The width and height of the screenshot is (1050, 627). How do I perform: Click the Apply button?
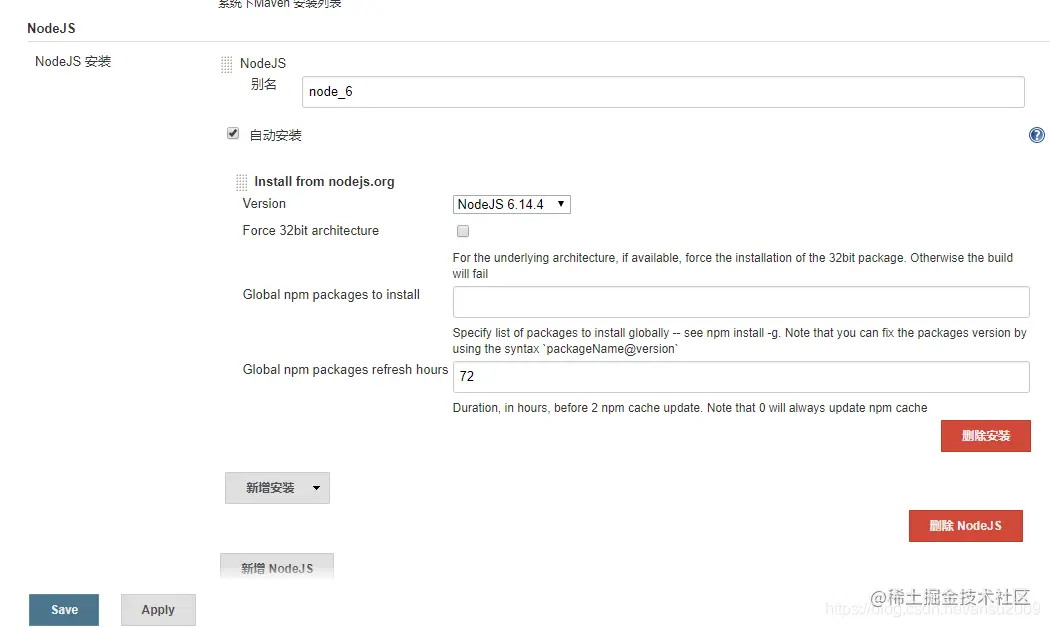coord(158,610)
